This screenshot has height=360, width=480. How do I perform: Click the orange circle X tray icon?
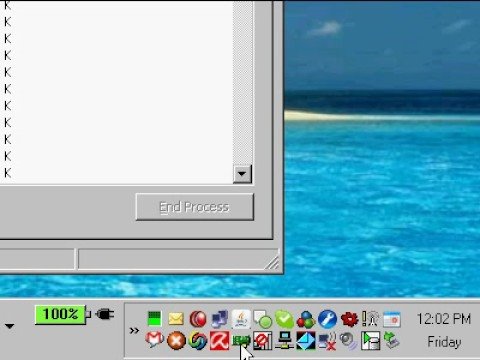pos(176,341)
